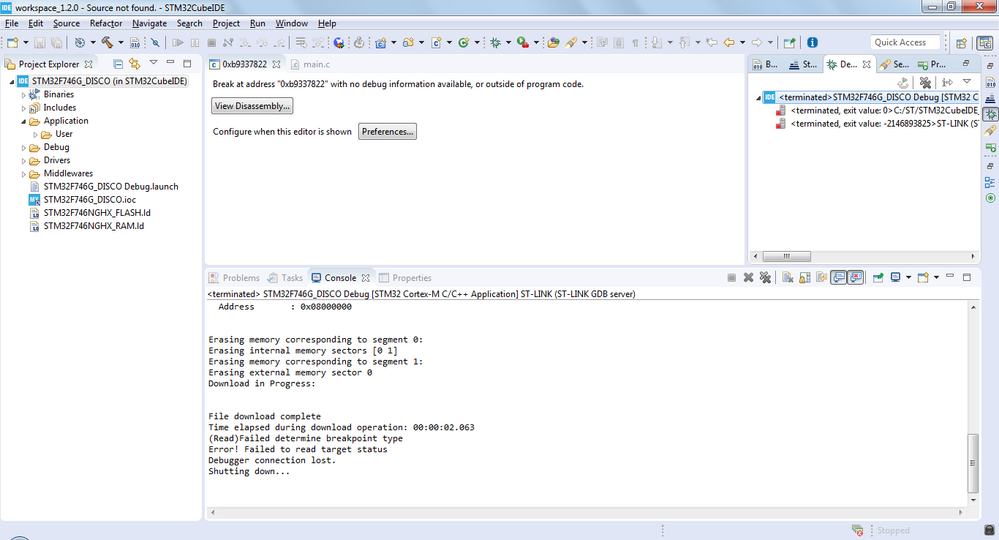
Task: Close the Console view tab
Action: (366, 278)
